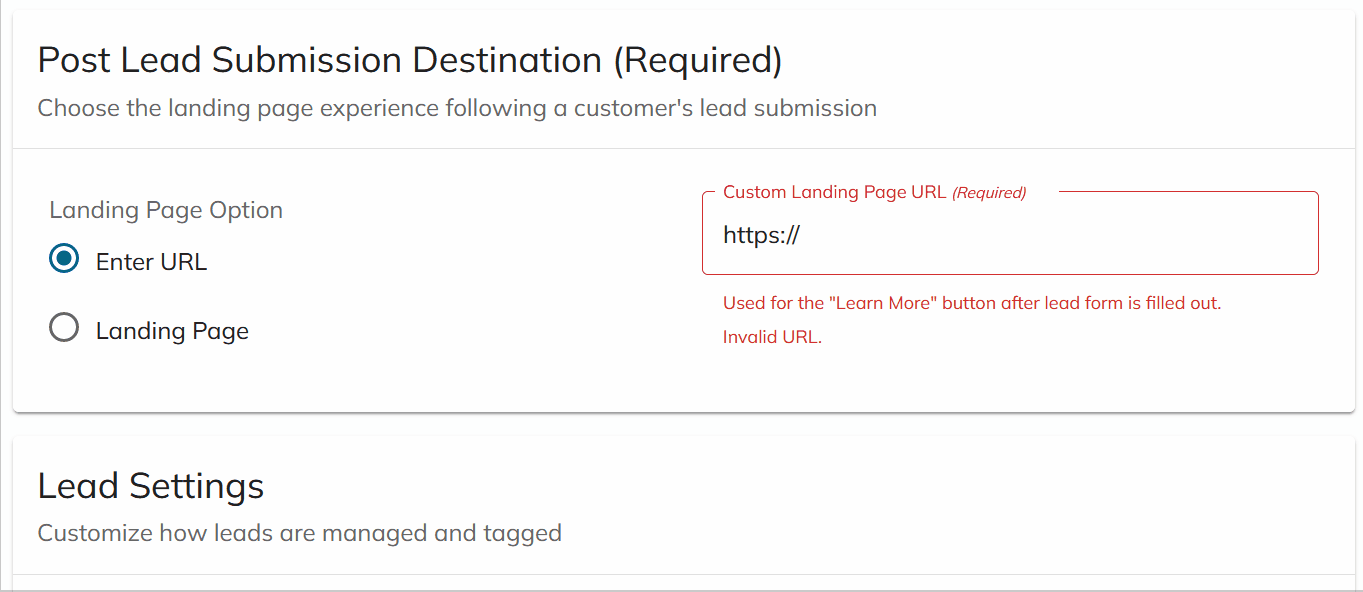Viewport: 1363px width, 592px height.
Task: Click the Landing Page Option label
Action: (166, 210)
